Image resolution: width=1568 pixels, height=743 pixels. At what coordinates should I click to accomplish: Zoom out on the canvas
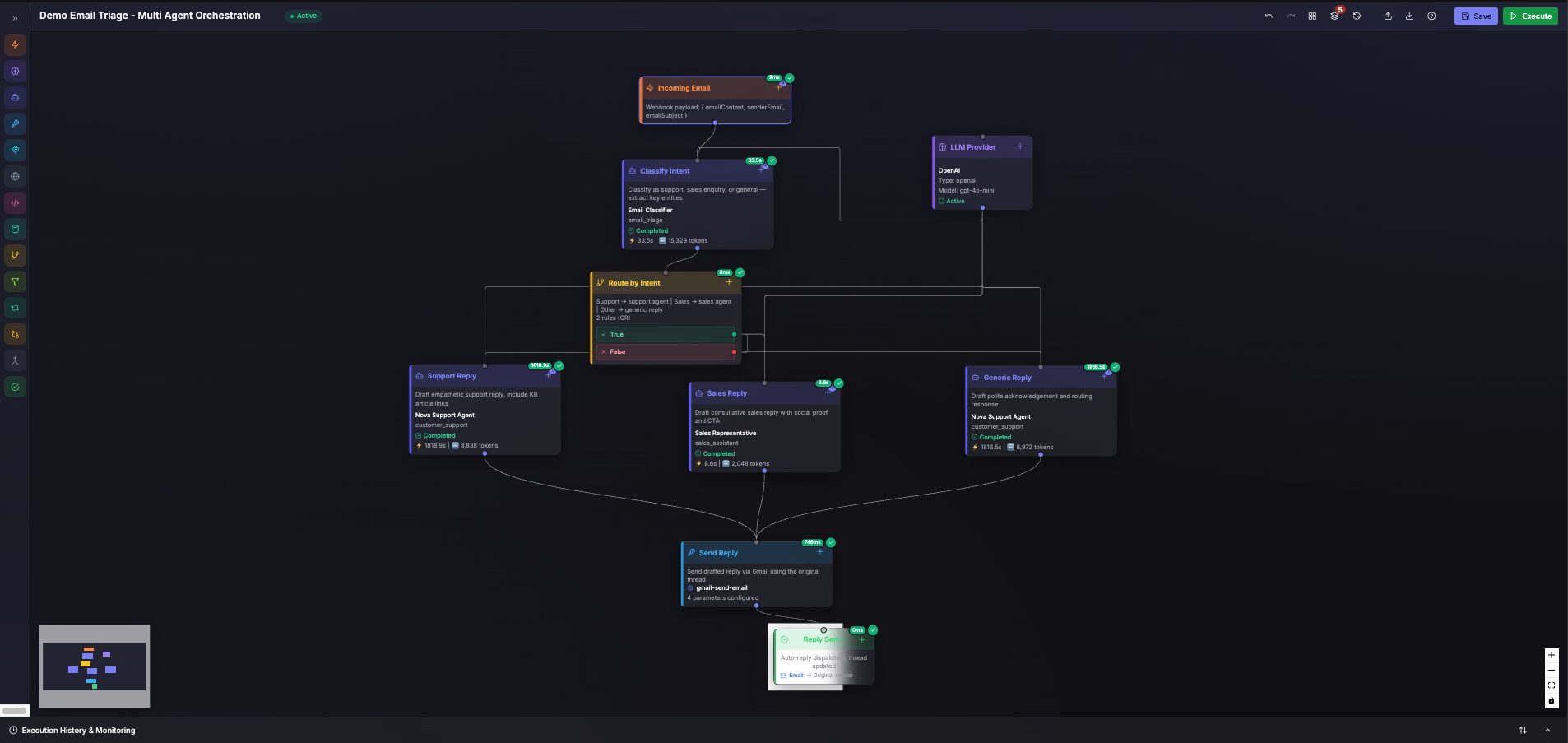coord(1552,670)
